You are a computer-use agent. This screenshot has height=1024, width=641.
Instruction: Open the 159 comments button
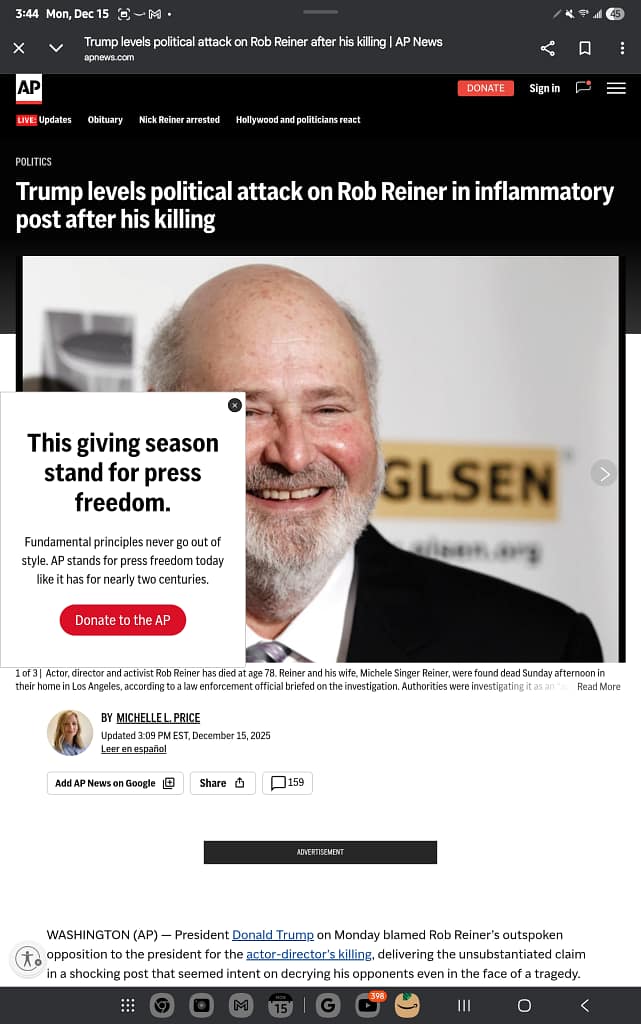point(287,782)
